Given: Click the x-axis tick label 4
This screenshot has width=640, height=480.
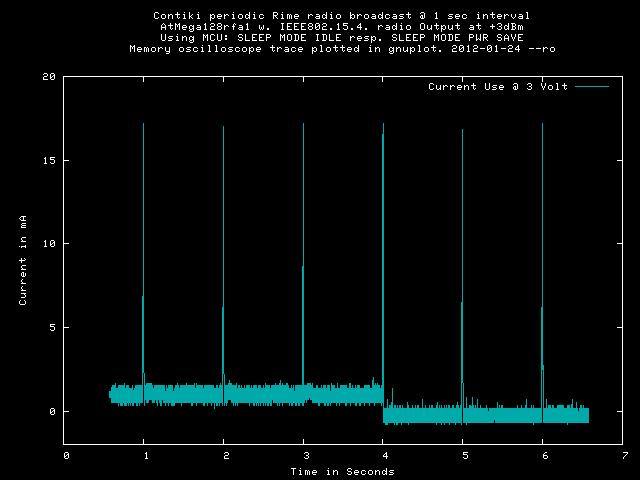Looking at the screenshot, I should coord(383,456).
